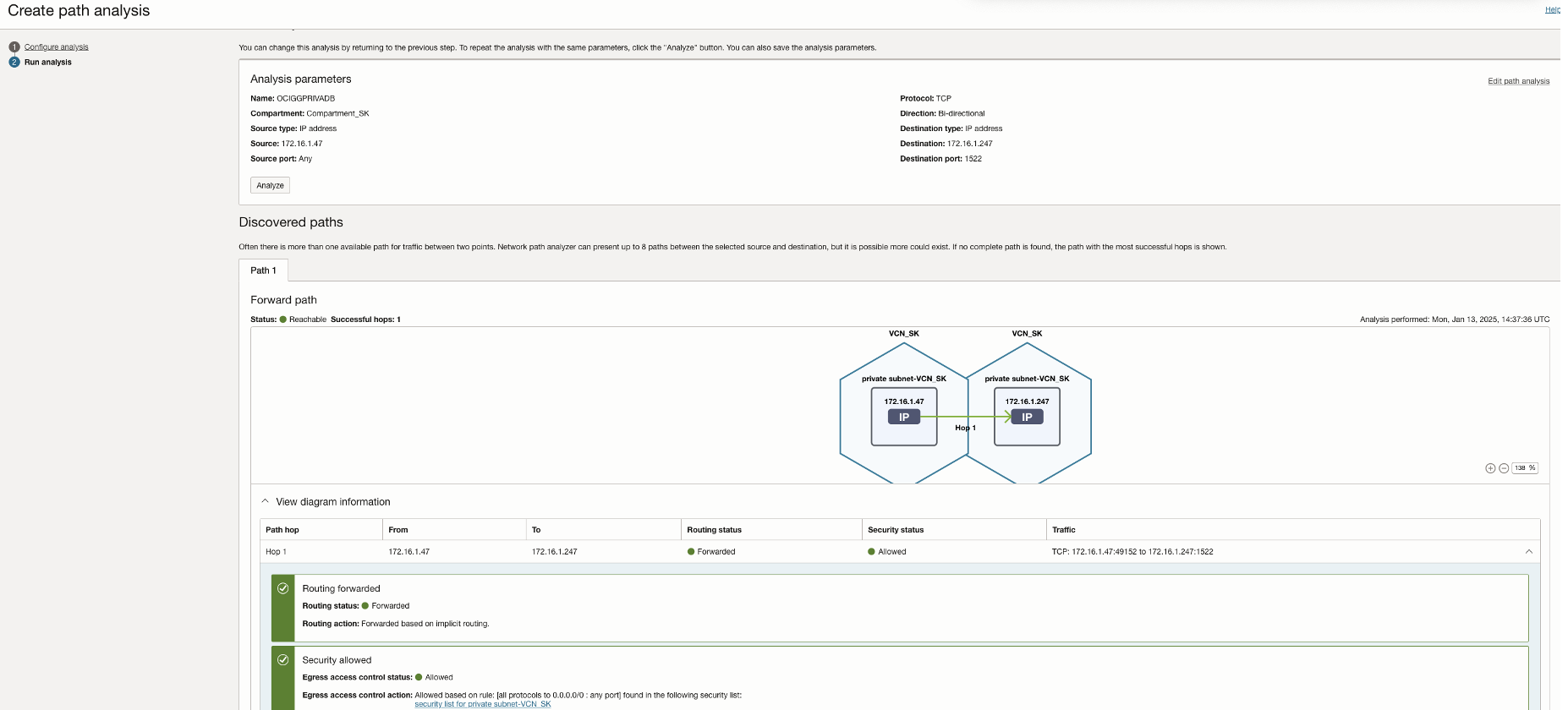Click the Analyze button

(271, 185)
